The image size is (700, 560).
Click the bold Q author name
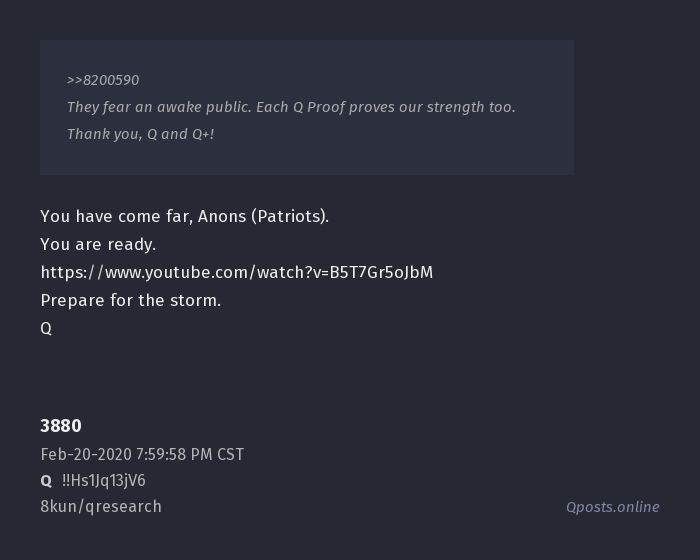[46, 481]
